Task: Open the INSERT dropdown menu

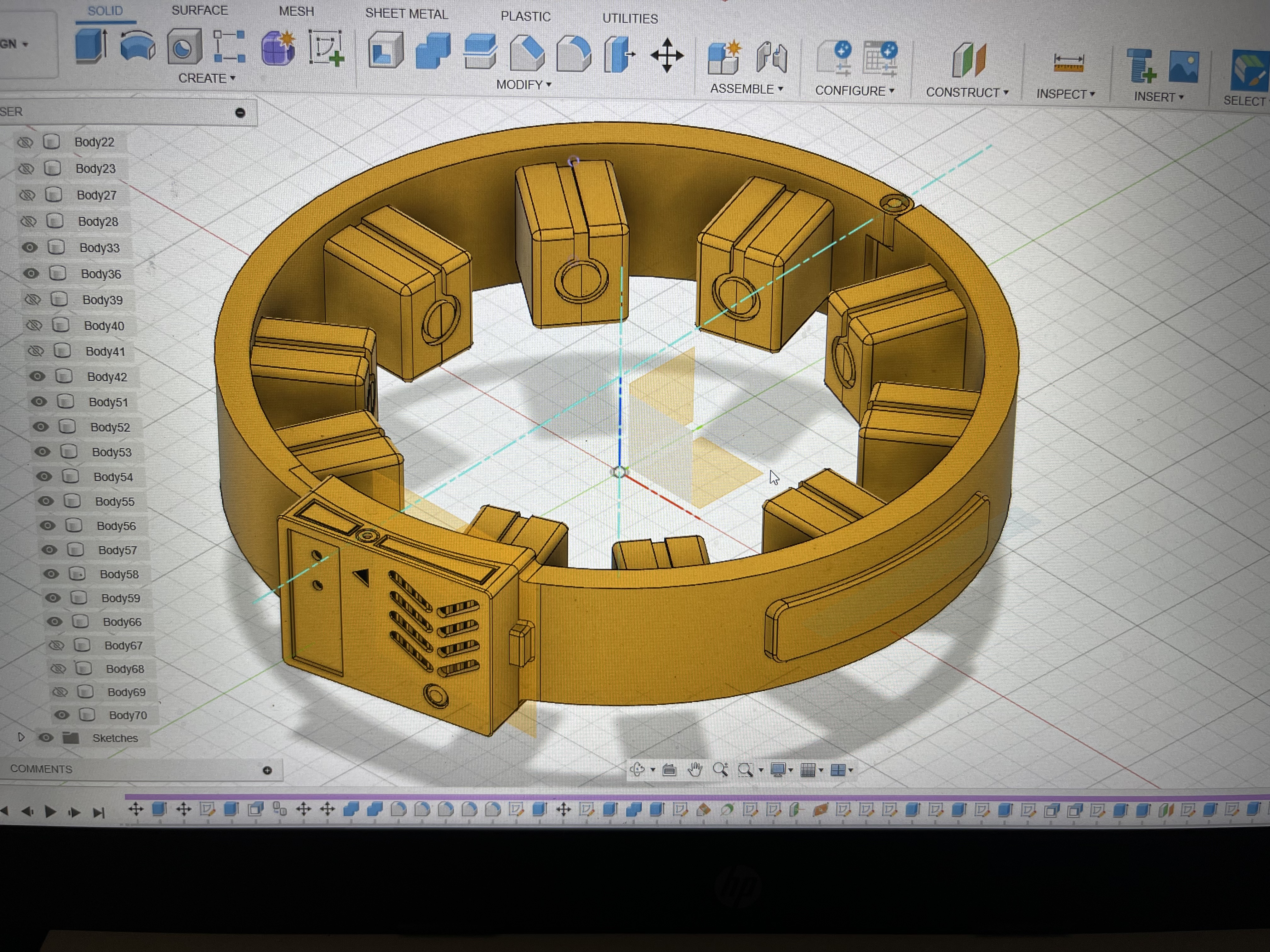Action: 1158,97
